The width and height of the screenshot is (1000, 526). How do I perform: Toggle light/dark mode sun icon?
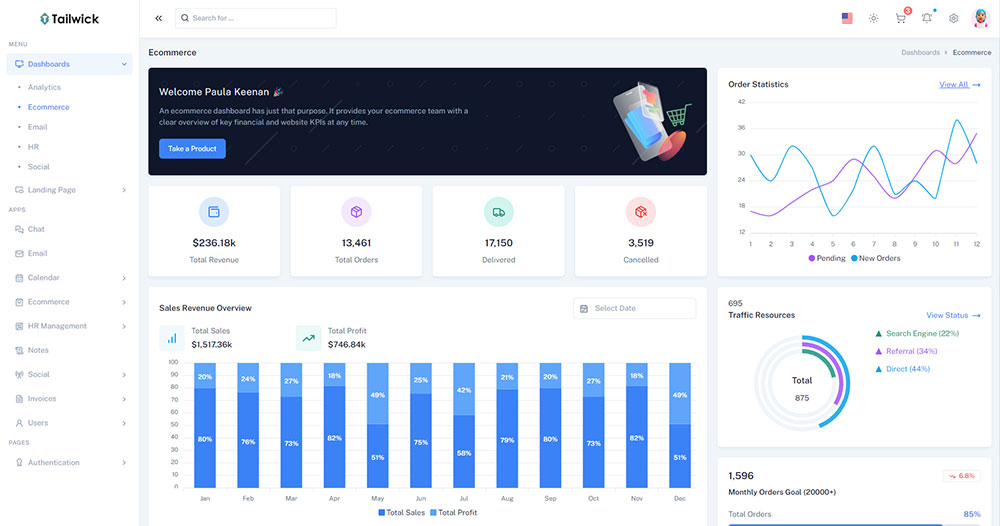click(x=874, y=18)
